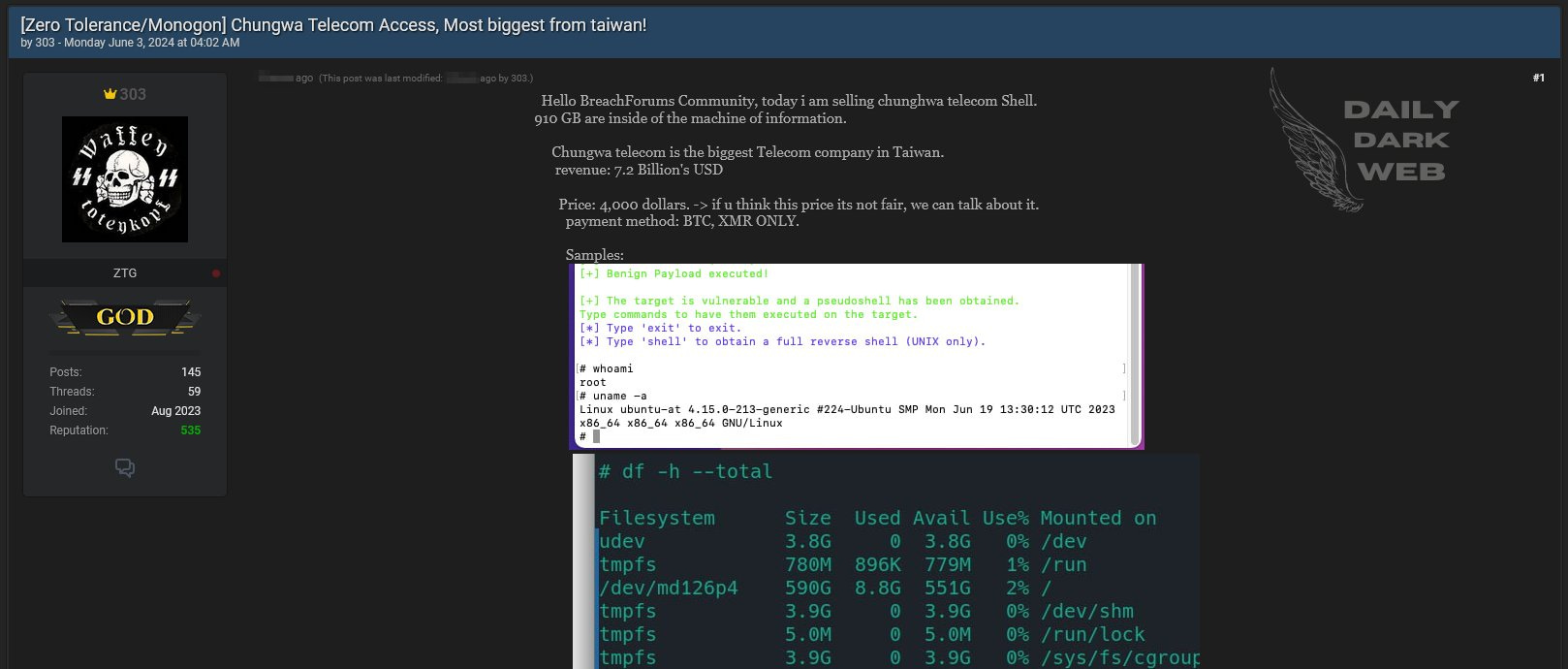
Task: Click the 'Mounted on' column header
Action: [x=1098, y=519]
